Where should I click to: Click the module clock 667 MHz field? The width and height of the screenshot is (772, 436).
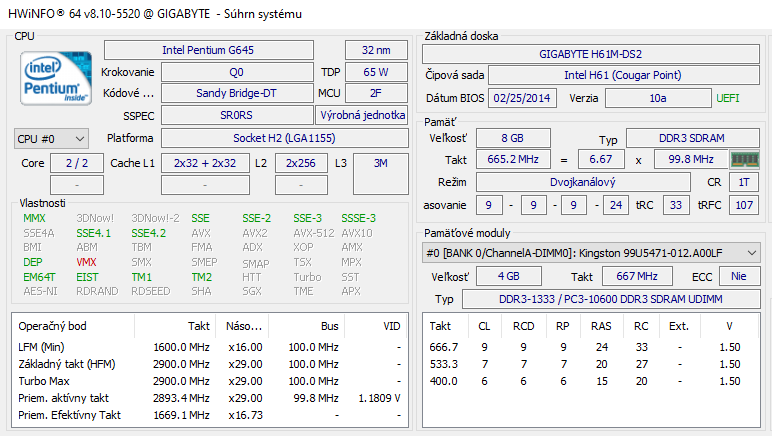(x=637, y=276)
